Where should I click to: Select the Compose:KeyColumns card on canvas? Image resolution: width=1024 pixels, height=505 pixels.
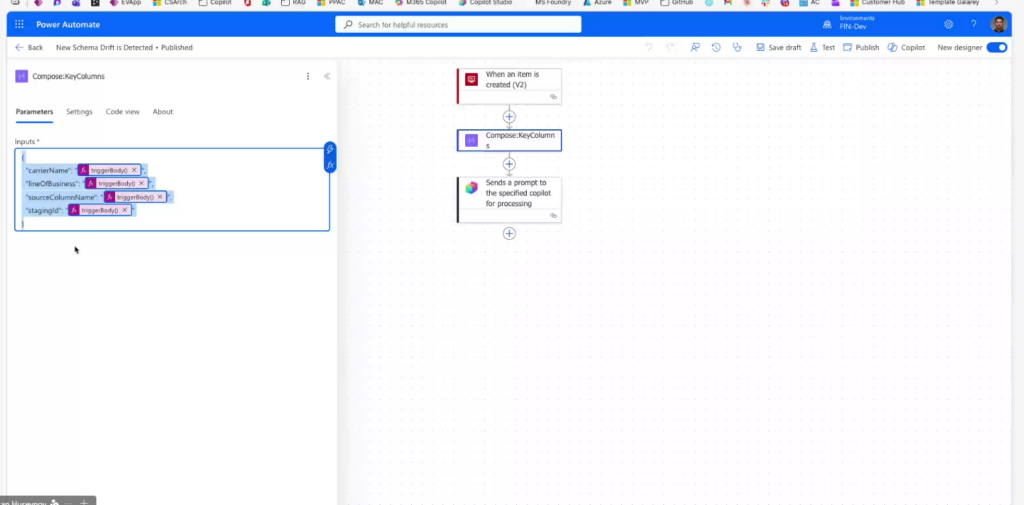click(509, 140)
